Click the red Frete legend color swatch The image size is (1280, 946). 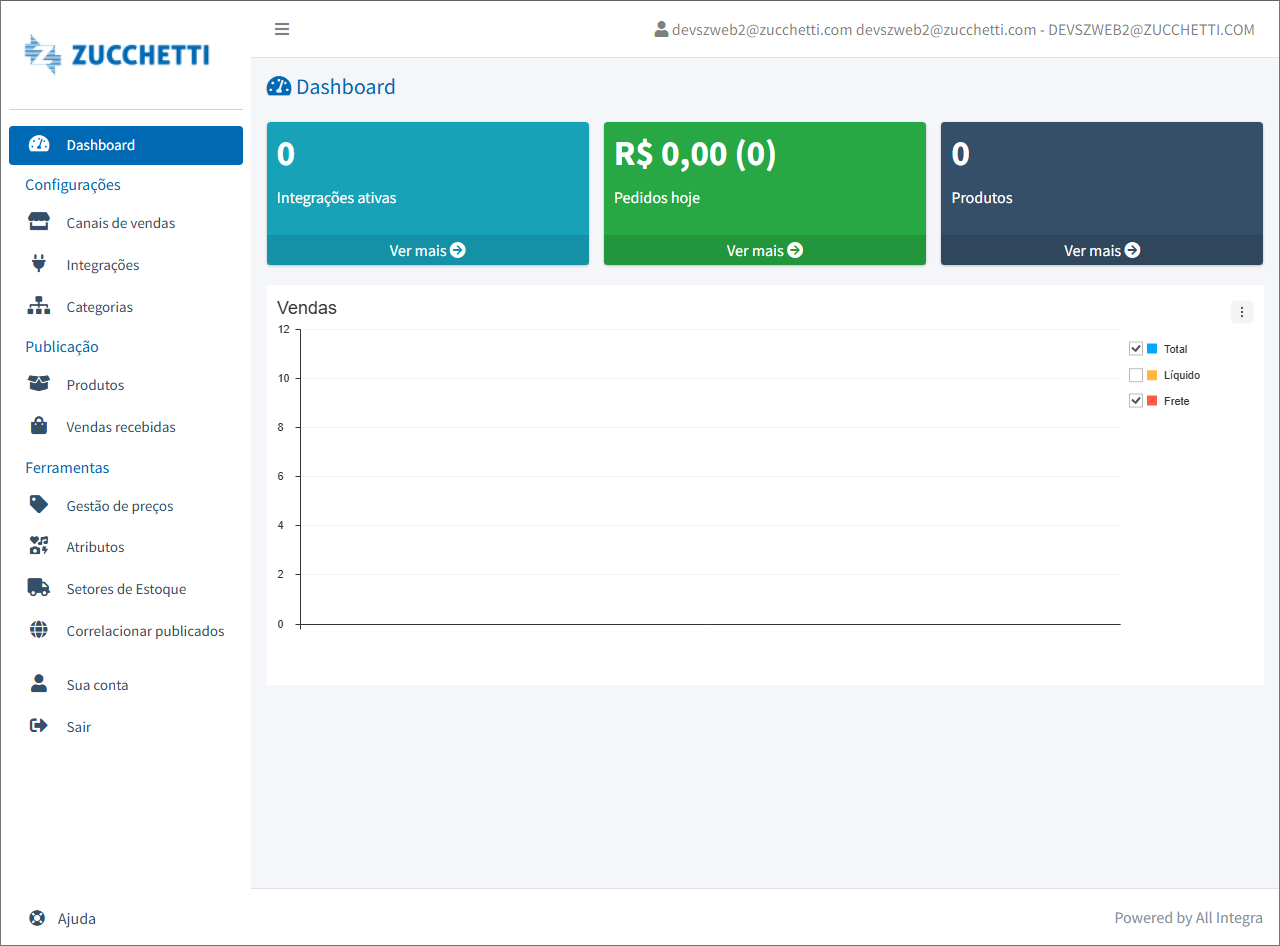pyautogui.click(x=1152, y=401)
